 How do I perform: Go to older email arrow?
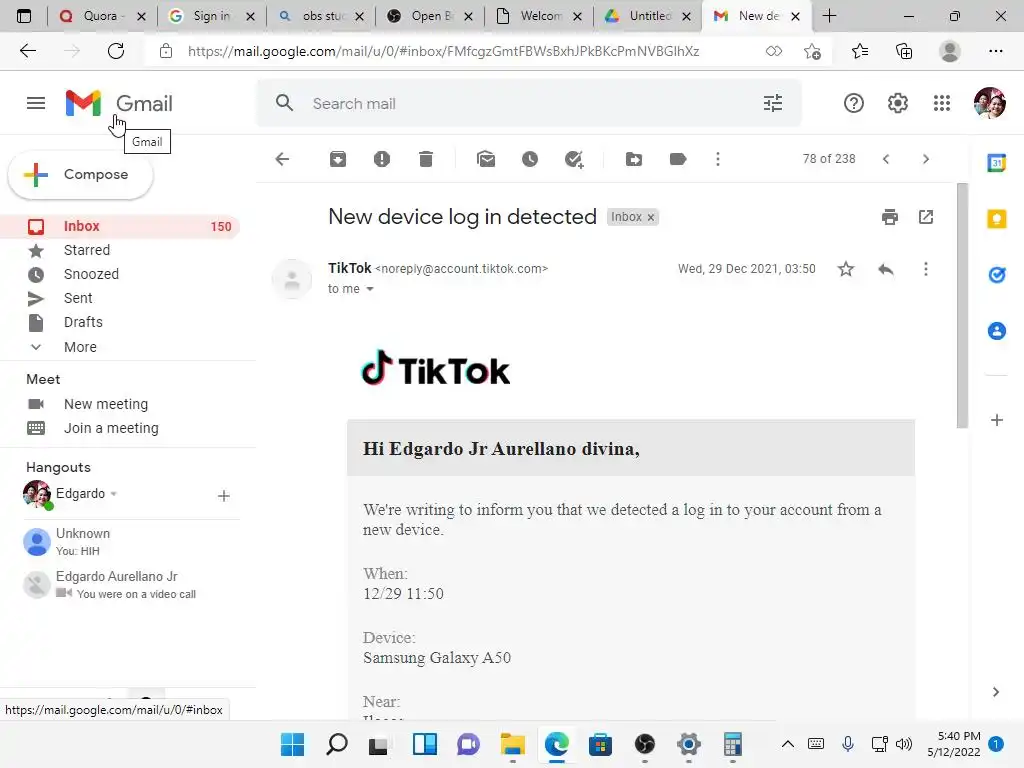point(925,159)
